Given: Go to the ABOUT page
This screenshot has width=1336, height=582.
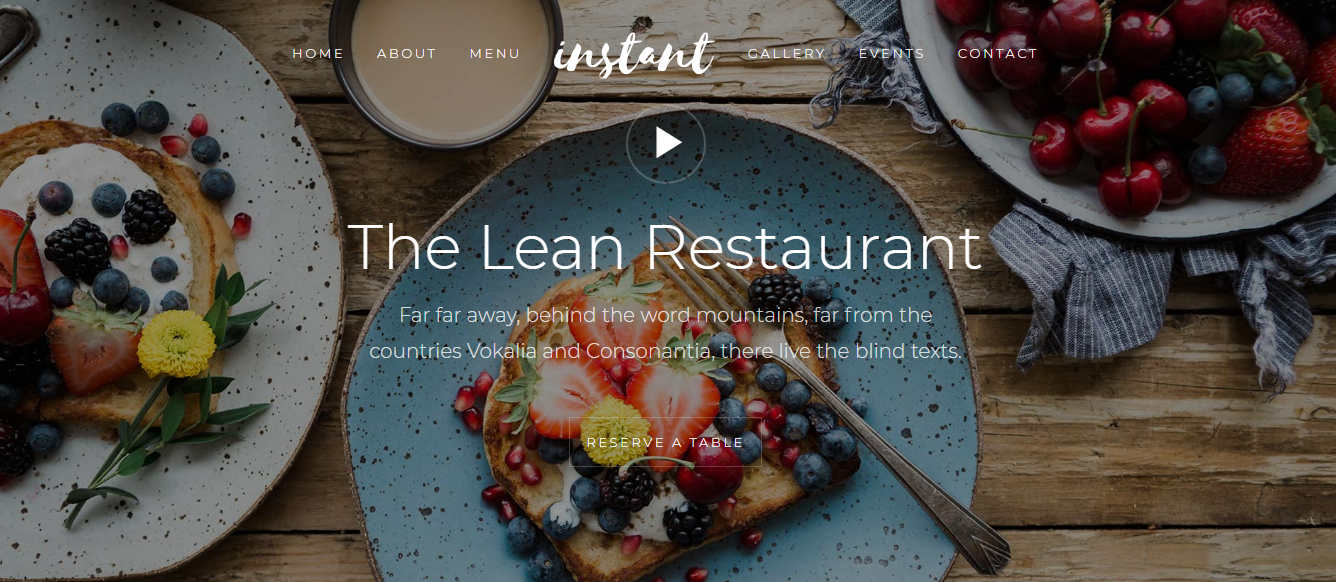Looking at the screenshot, I should point(407,54).
